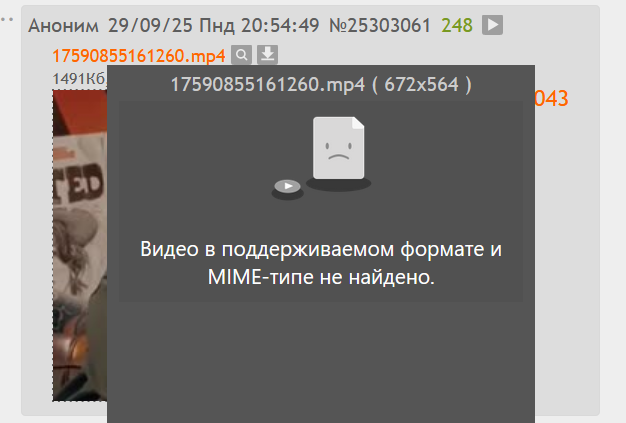
Task: Click the post timestamp 20:54:49
Action: click(280, 26)
